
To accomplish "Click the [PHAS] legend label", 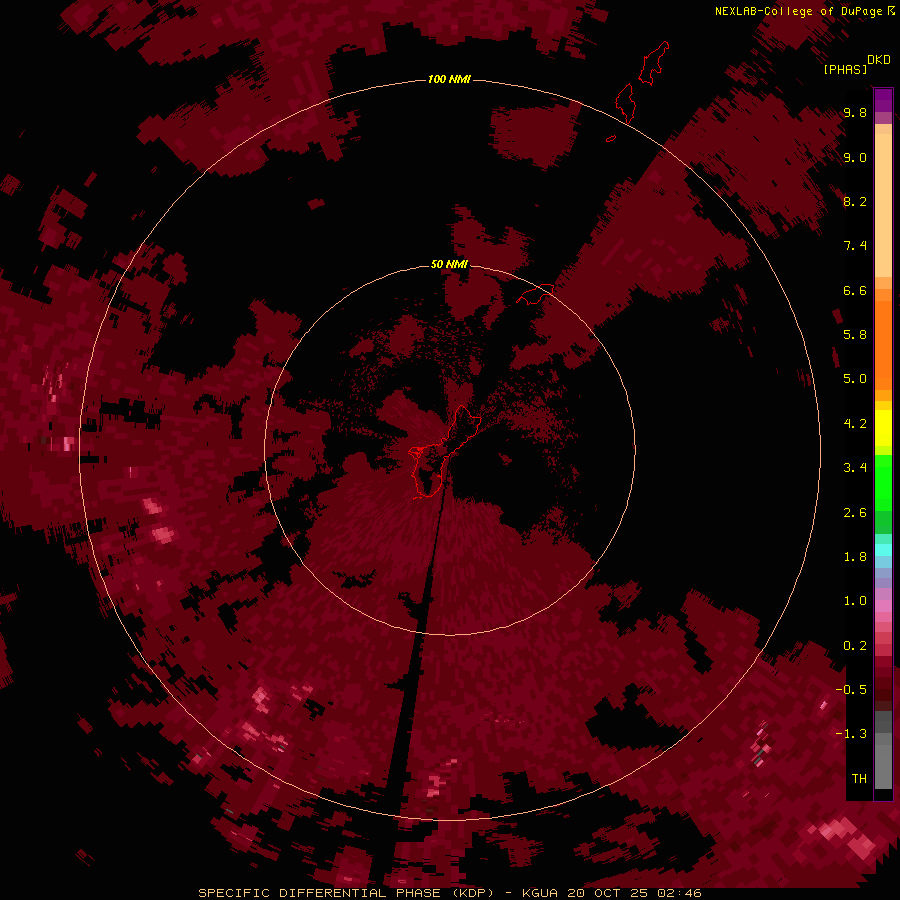I will (845, 70).
